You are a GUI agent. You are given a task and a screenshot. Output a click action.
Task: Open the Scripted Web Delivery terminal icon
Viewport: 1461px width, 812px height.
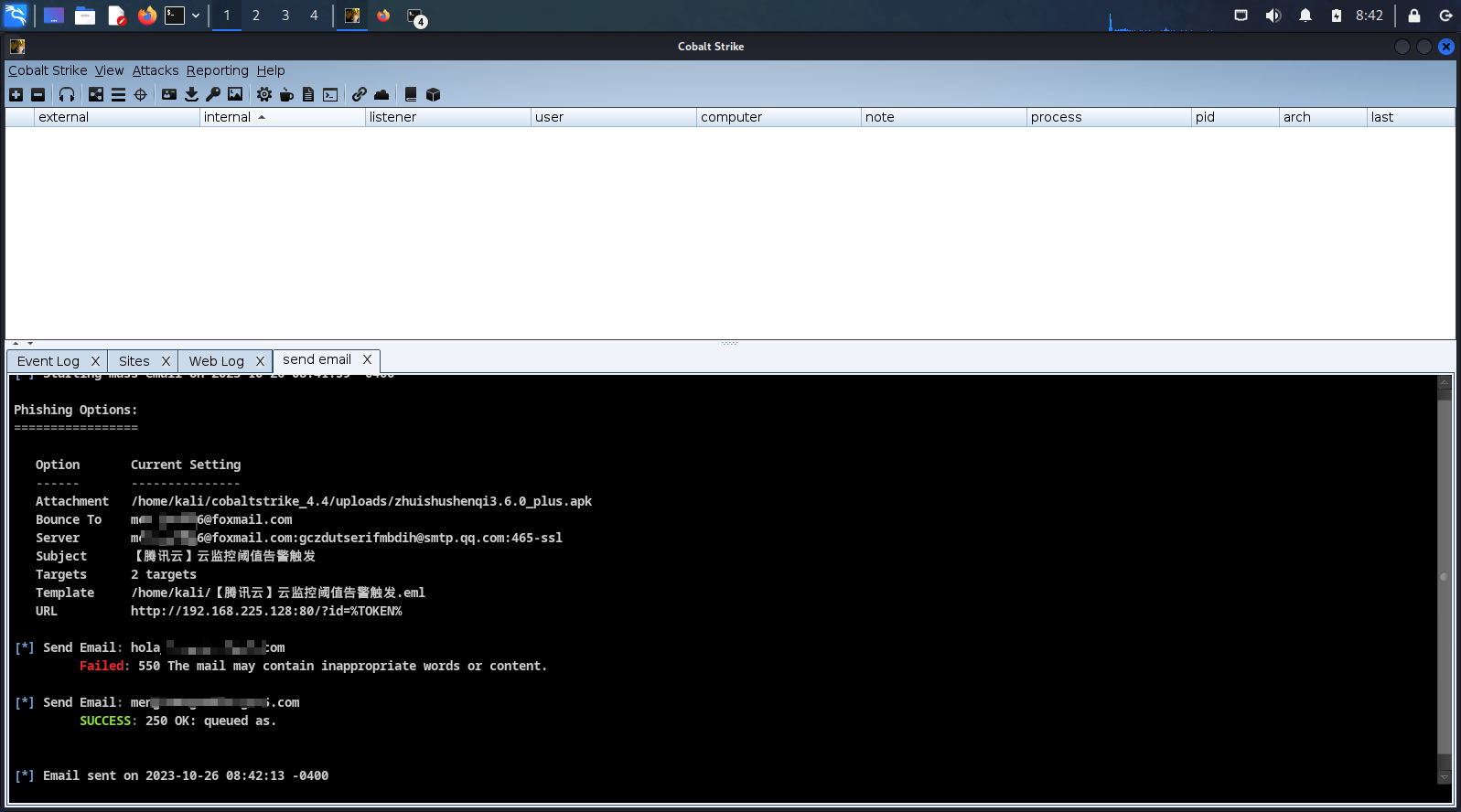click(330, 94)
